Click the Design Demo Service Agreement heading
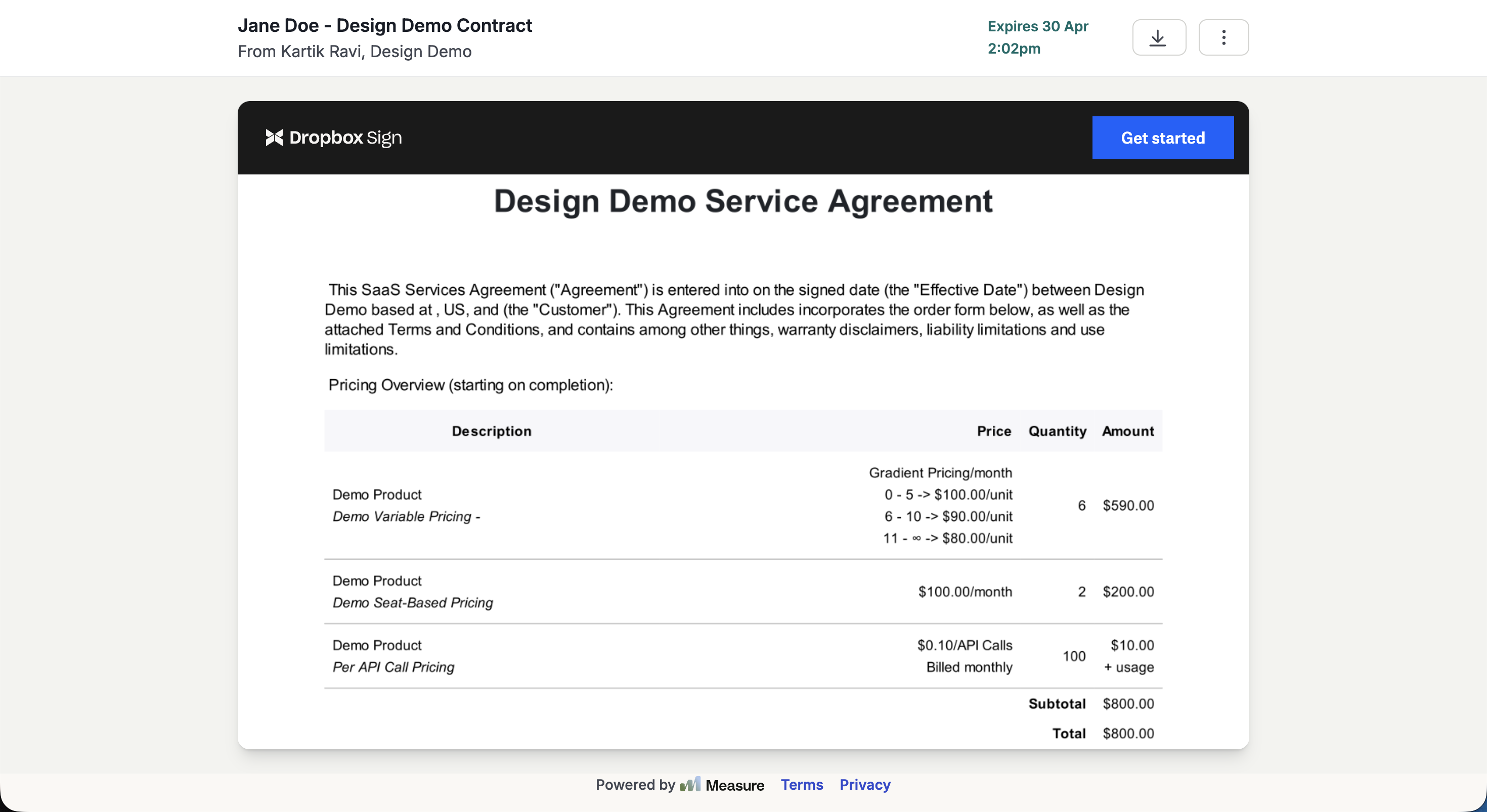This screenshot has width=1487, height=812. click(x=743, y=201)
